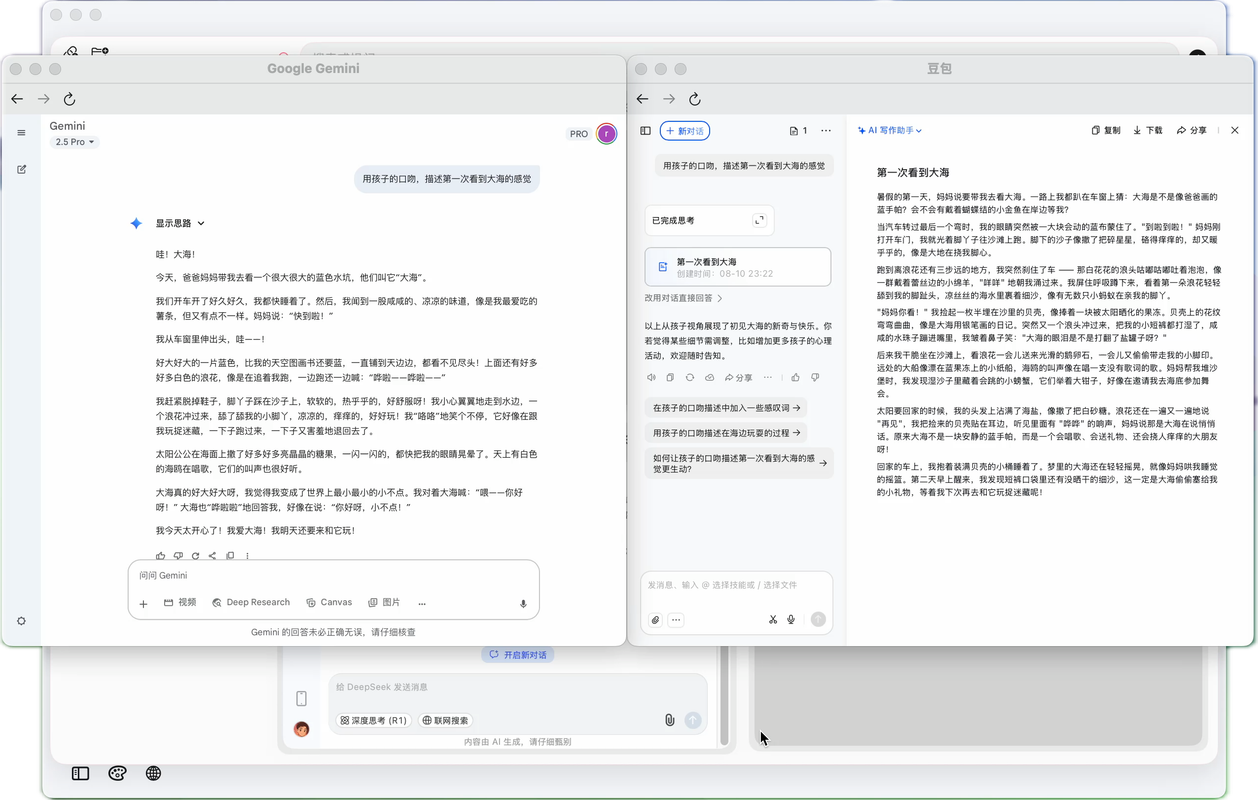Choose suggestion 在孩子的口吻描述中加入一些感叹词
Screen dimensions: 1258x800
pos(726,408)
